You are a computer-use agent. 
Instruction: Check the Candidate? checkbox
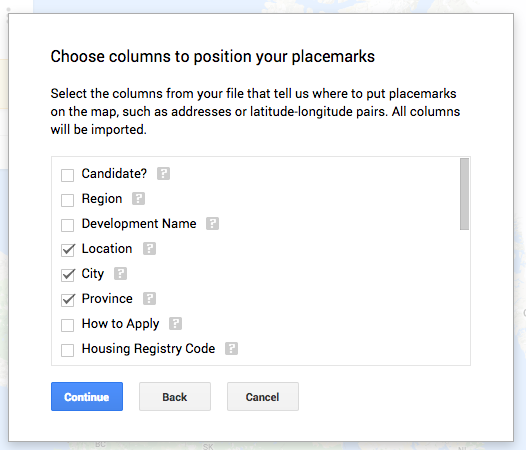(x=67, y=175)
